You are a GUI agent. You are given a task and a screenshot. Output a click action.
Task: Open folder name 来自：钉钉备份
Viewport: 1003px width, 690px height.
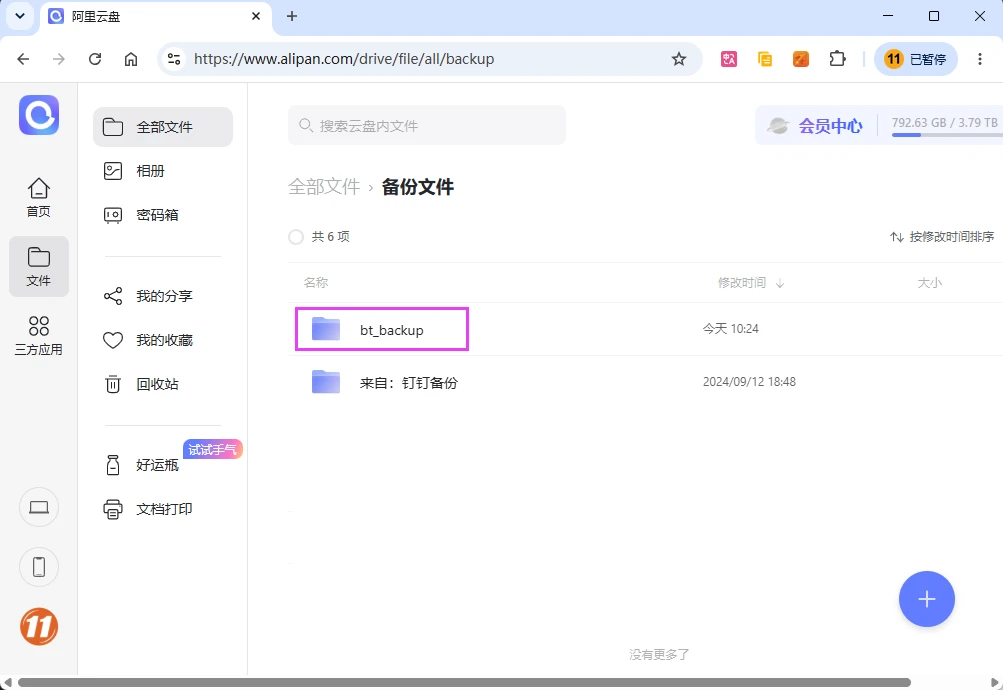coord(409,383)
